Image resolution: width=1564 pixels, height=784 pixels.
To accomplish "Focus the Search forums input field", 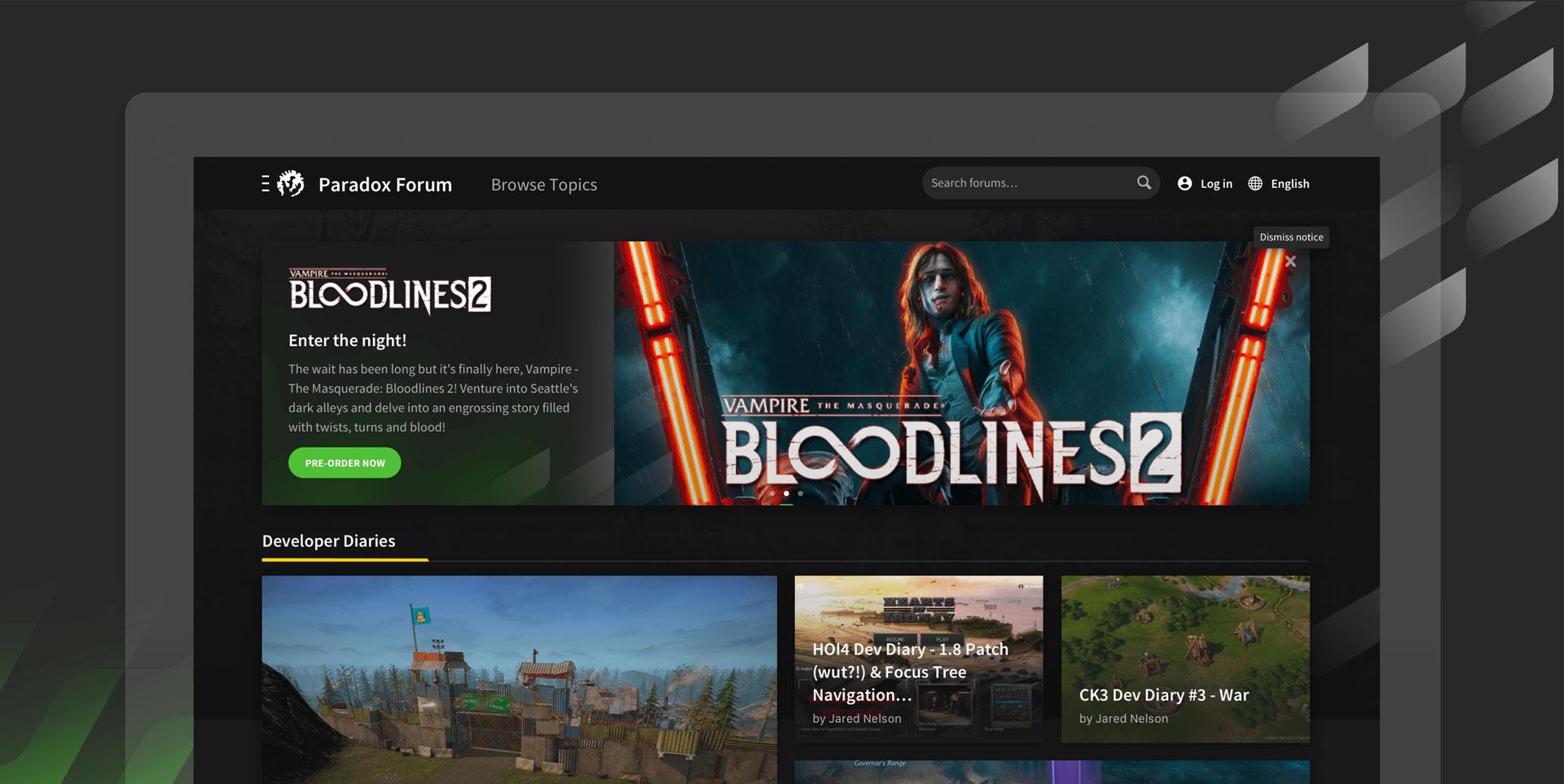I will tap(1026, 183).
